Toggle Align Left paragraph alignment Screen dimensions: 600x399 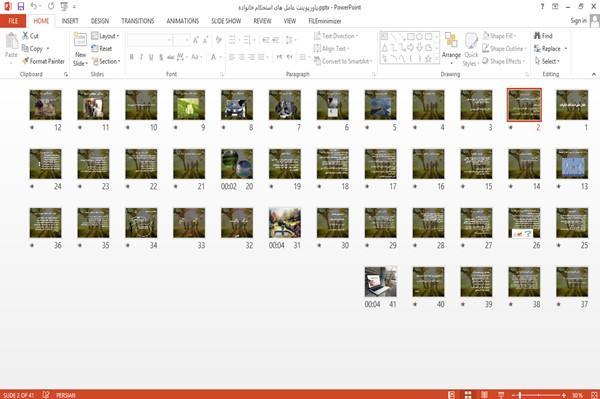tap(232, 57)
